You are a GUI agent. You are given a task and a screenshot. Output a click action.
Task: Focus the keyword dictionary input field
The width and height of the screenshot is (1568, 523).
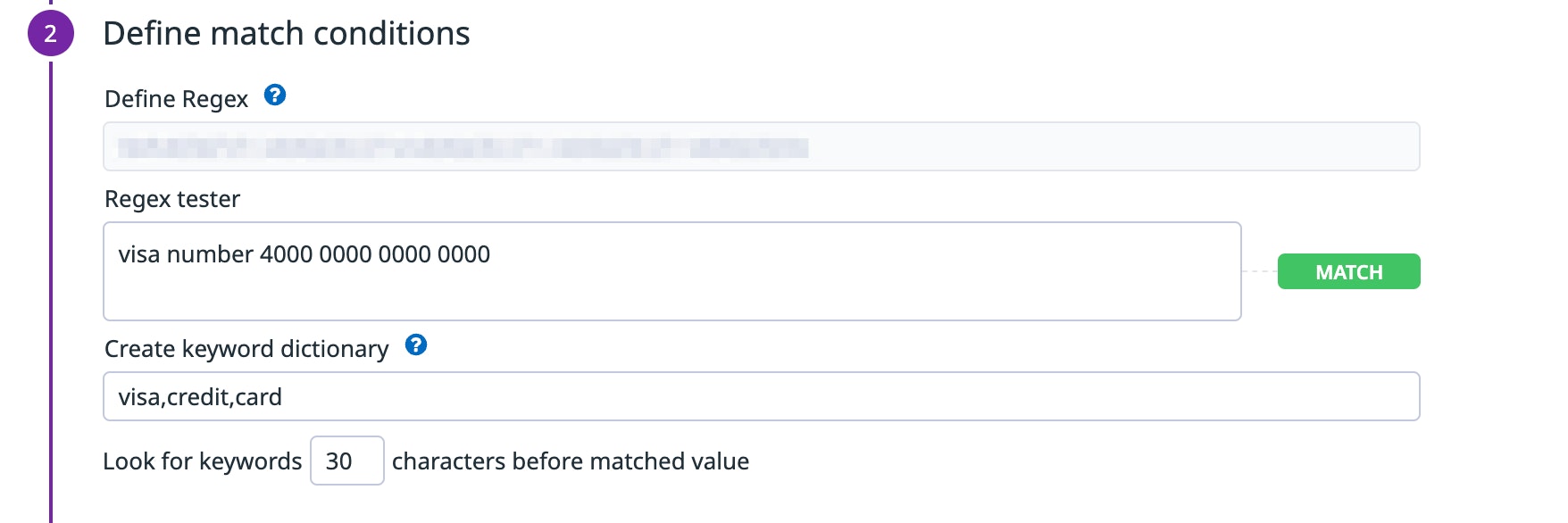761,396
